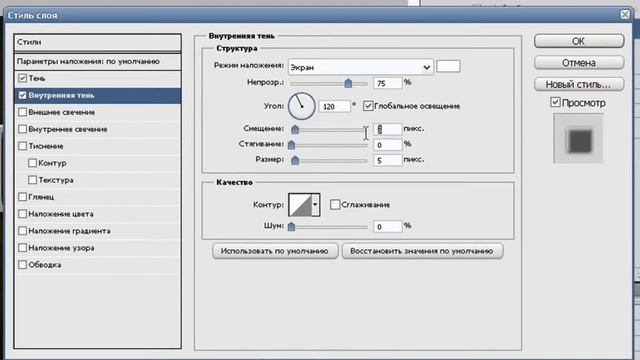Click the Стягивание slider handle
This screenshot has height=360, width=640.
click(x=291, y=145)
